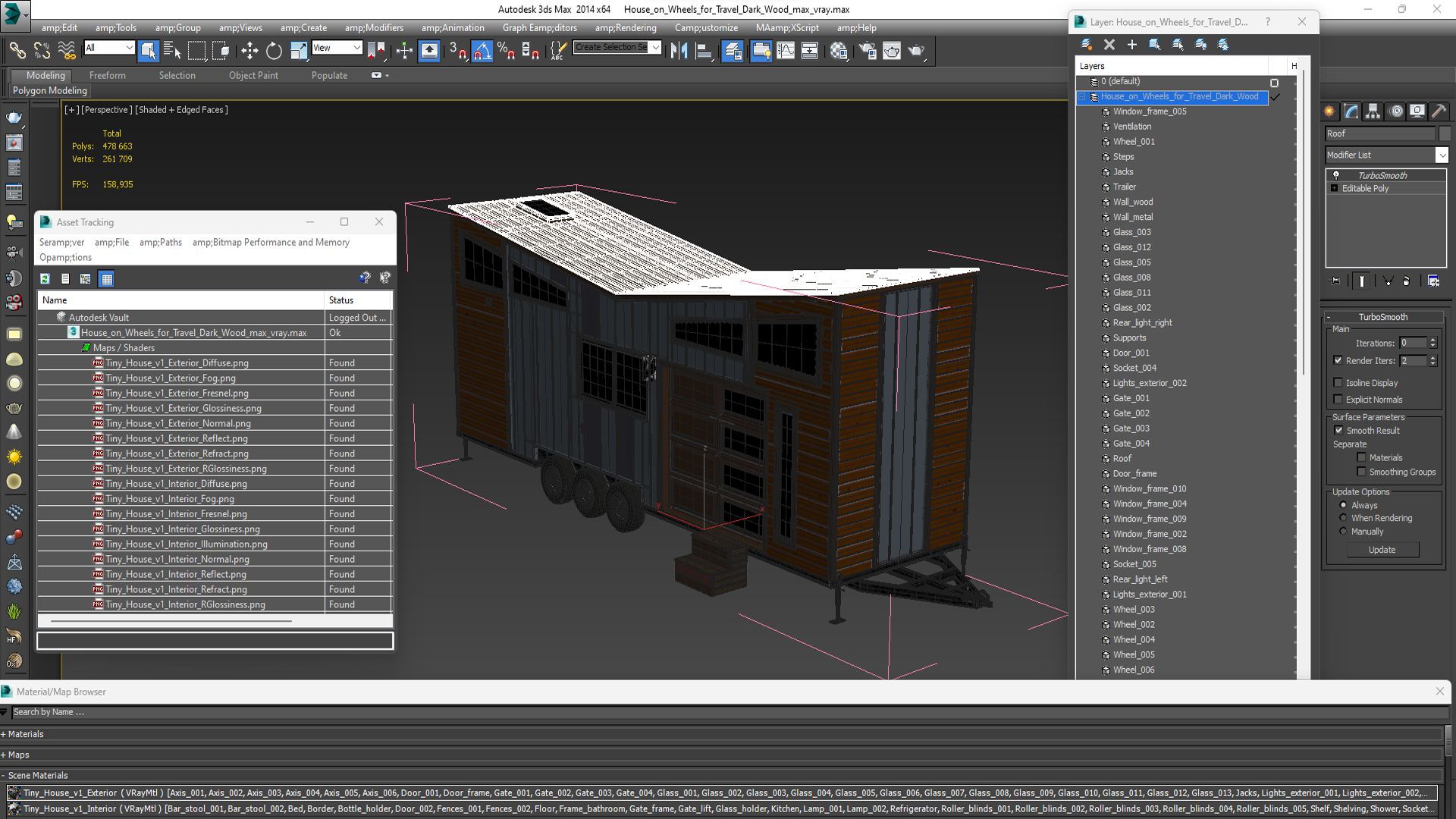Open Paths menu in Asset Tracking
The width and height of the screenshot is (1456, 819).
[161, 243]
